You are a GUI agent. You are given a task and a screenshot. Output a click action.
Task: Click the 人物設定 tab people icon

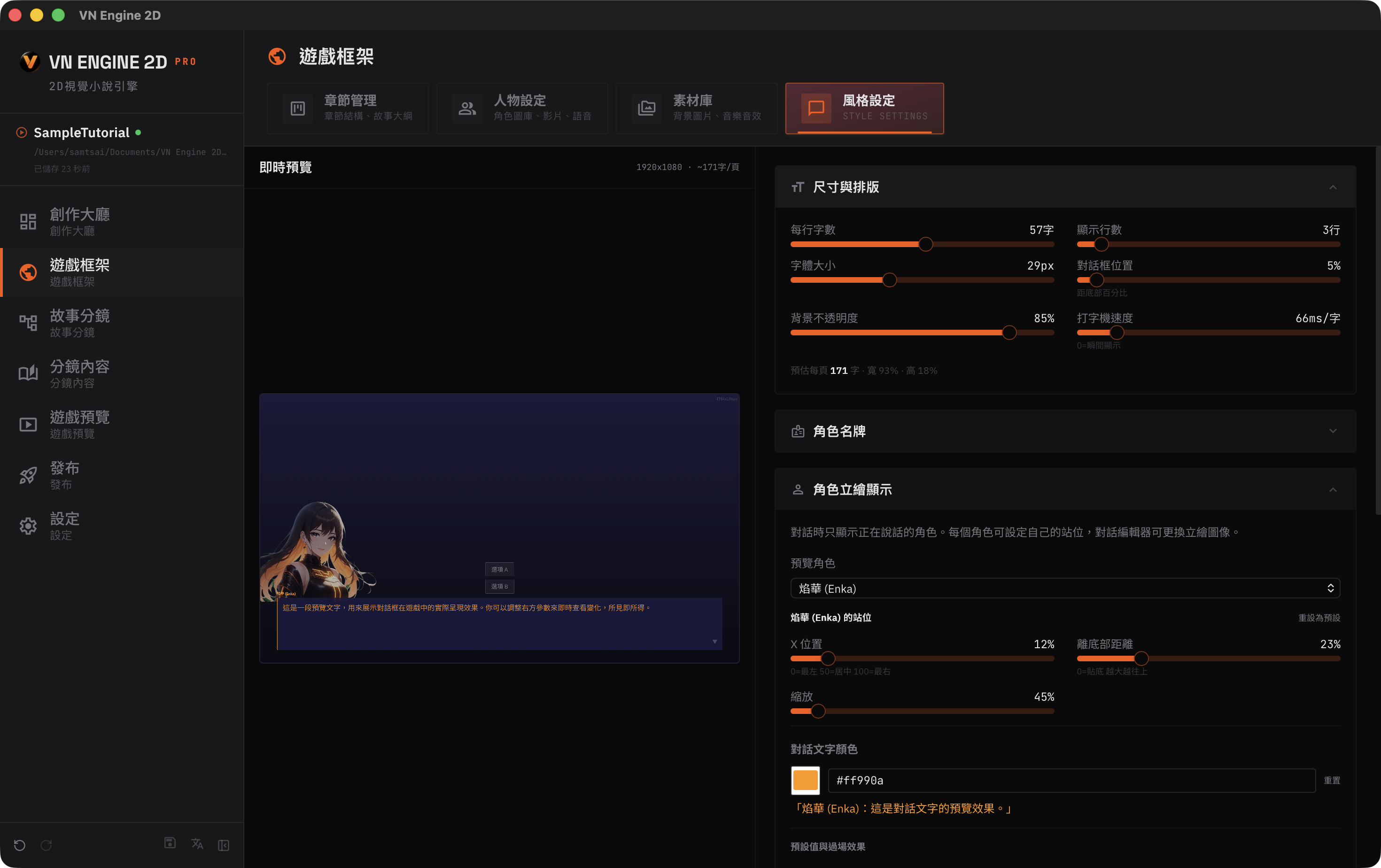point(467,108)
